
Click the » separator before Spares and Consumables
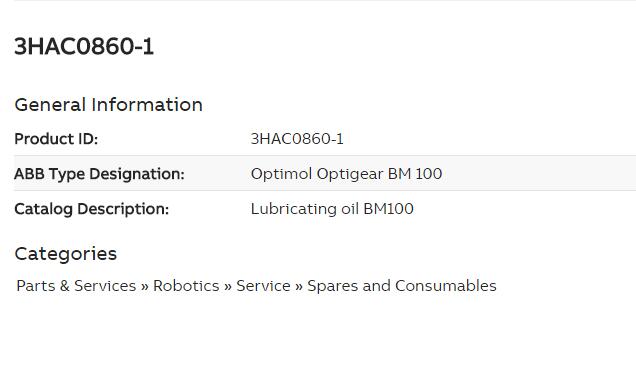point(299,286)
